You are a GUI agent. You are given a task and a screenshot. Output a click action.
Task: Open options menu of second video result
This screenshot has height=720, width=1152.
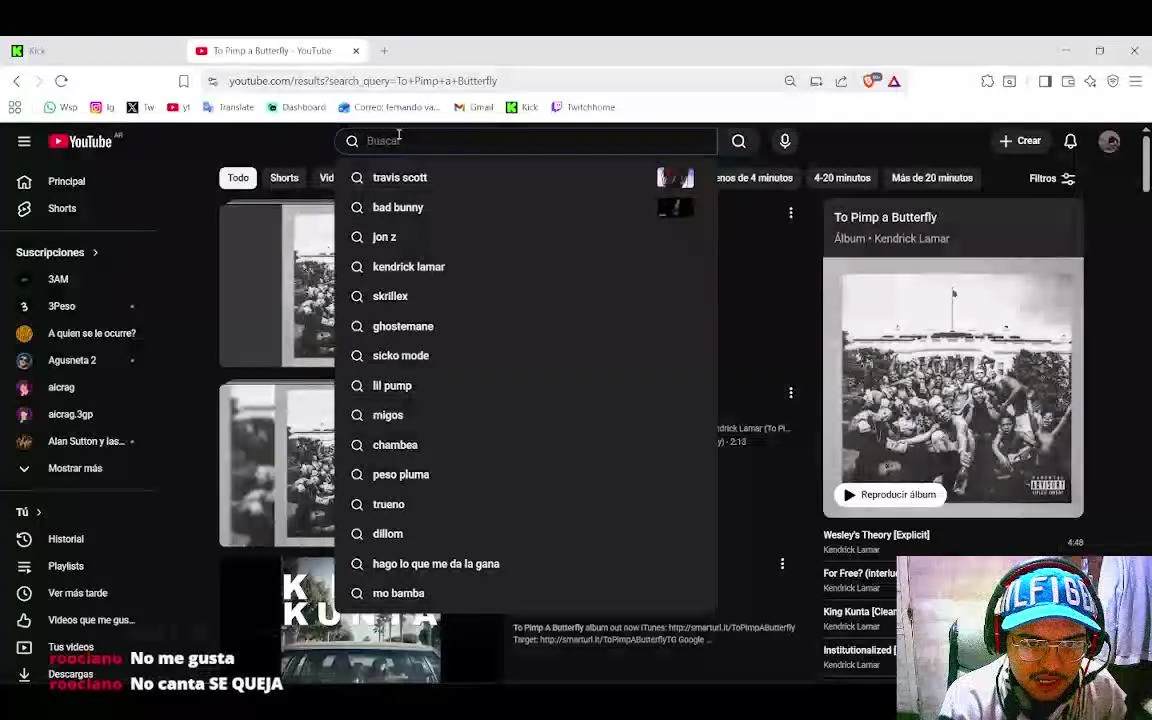point(791,393)
